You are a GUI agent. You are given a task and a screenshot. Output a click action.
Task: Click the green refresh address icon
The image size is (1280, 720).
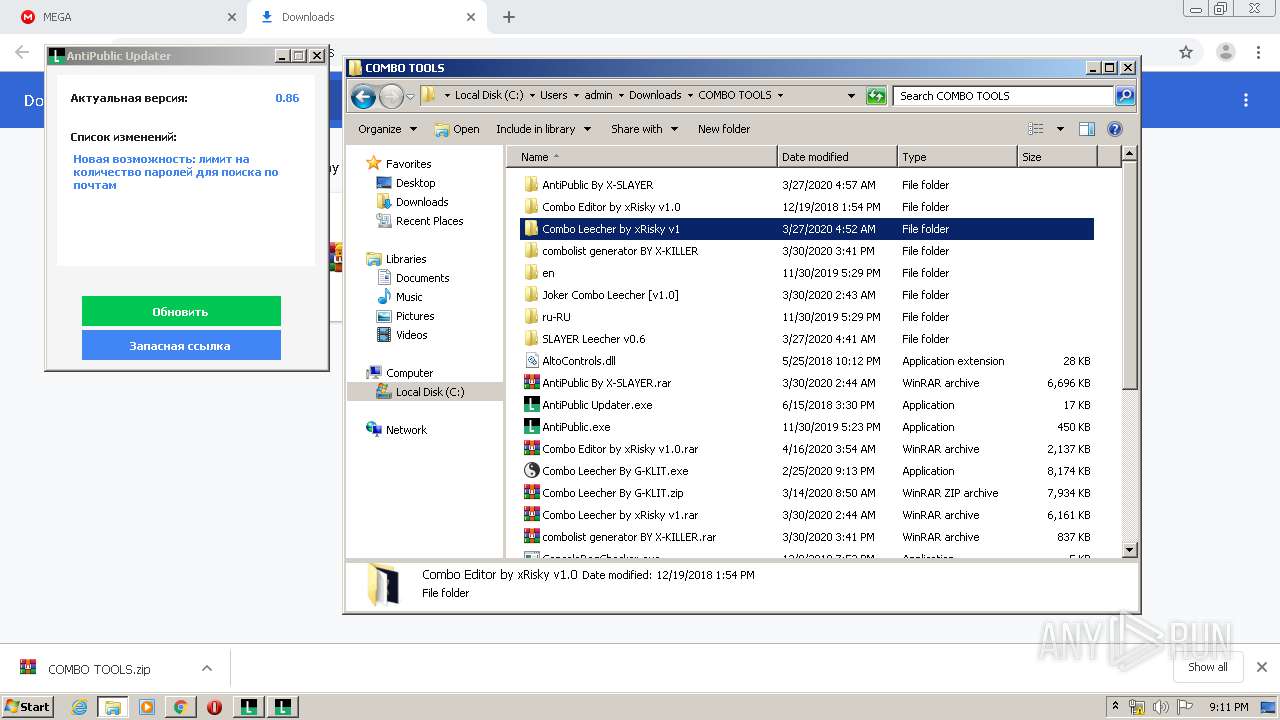coord(876,96)
